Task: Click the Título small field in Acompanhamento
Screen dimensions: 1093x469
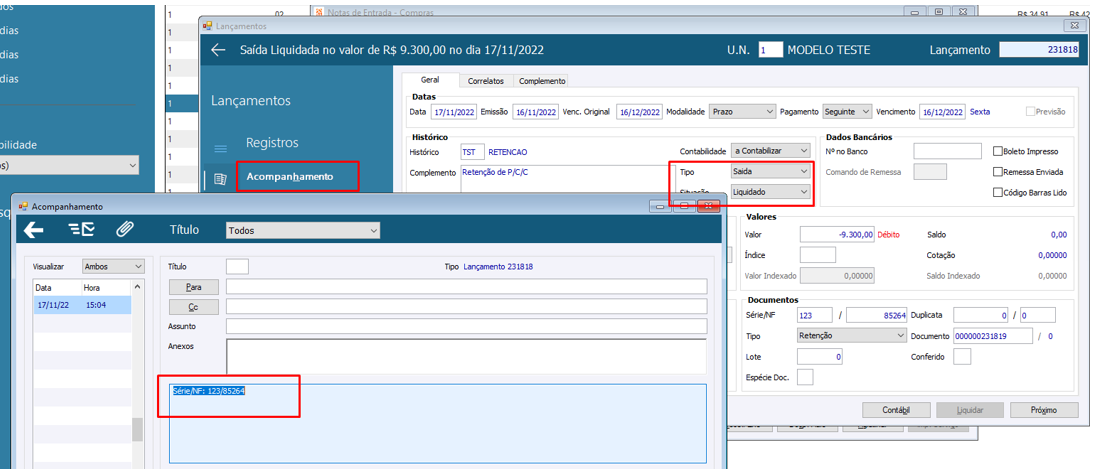Action: [237, 266]
